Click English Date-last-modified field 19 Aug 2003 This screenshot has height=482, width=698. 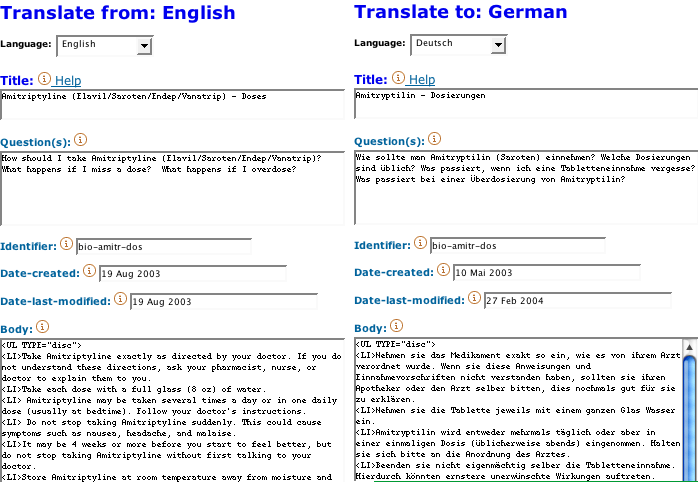coord(224,301)
